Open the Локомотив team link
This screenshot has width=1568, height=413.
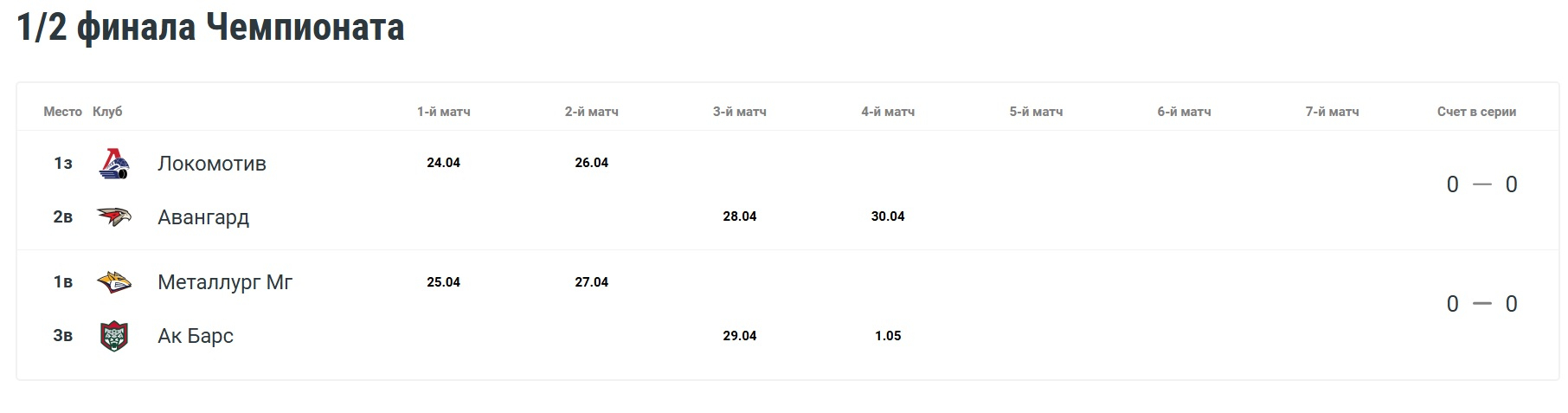(212, 164)
